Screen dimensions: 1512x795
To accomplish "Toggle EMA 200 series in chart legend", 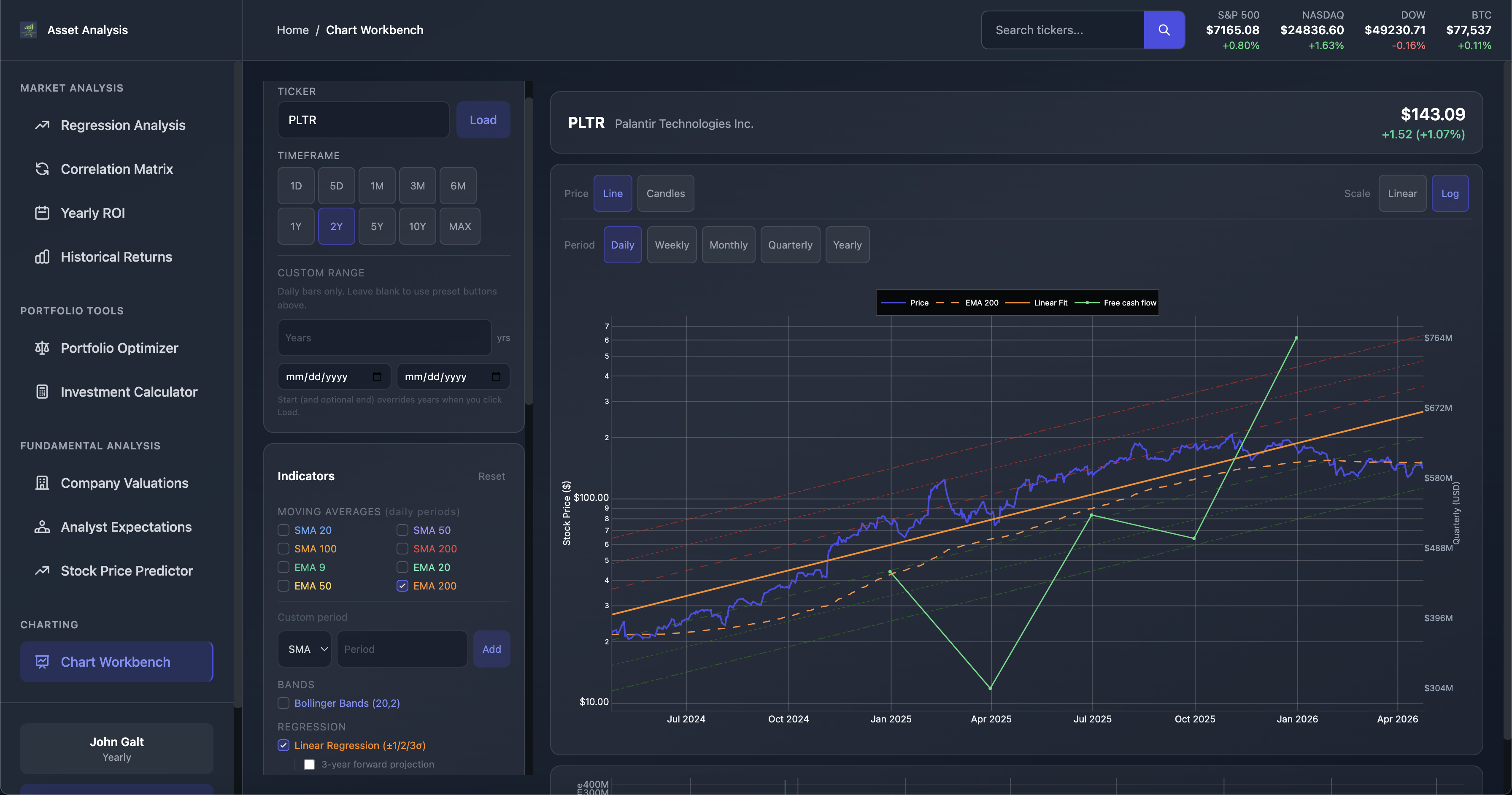I will [x=967, y=303].
